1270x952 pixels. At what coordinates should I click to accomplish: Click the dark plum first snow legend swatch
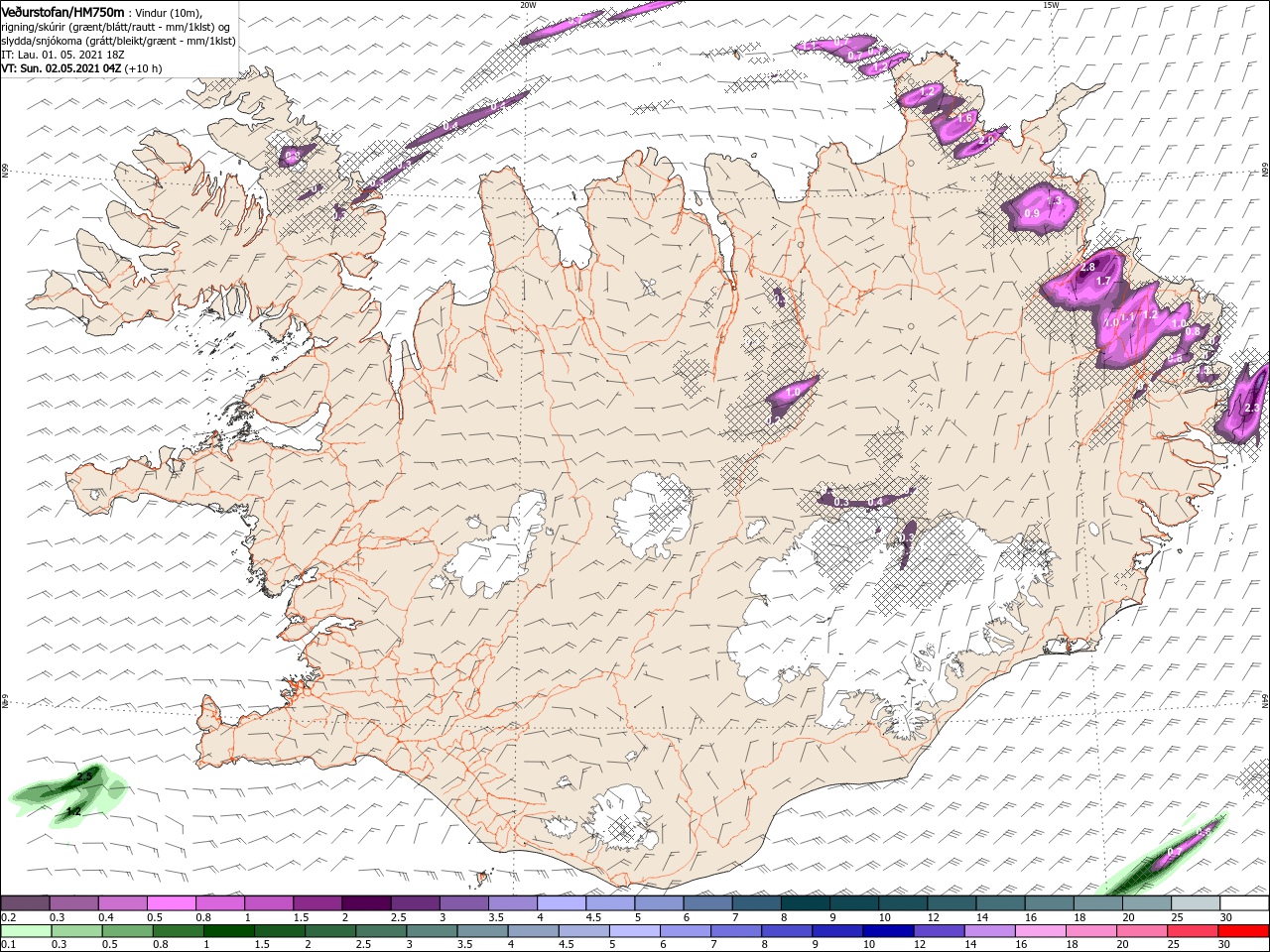click(25, 903)
